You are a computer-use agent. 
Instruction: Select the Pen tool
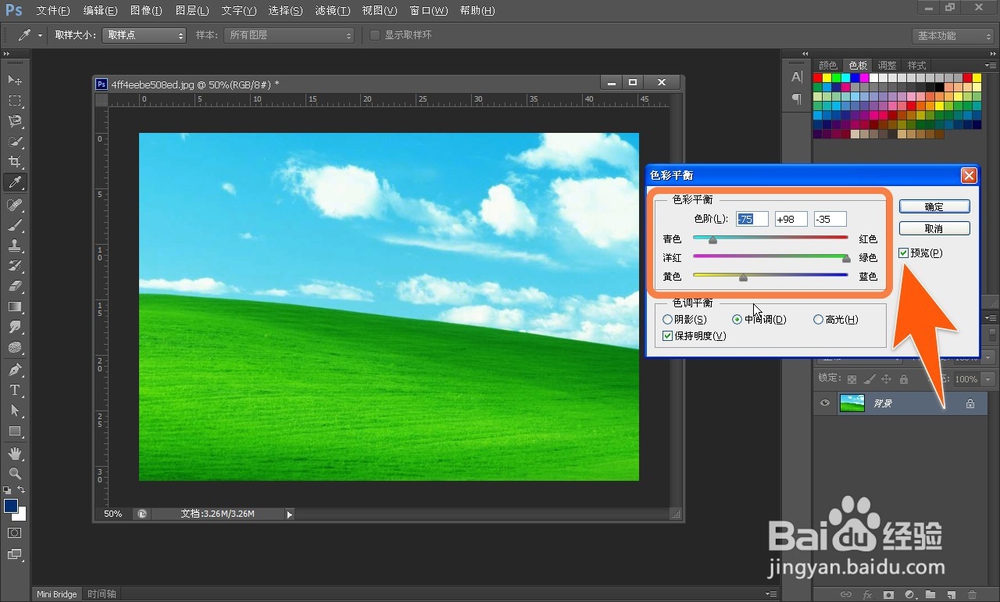point(15,370)
